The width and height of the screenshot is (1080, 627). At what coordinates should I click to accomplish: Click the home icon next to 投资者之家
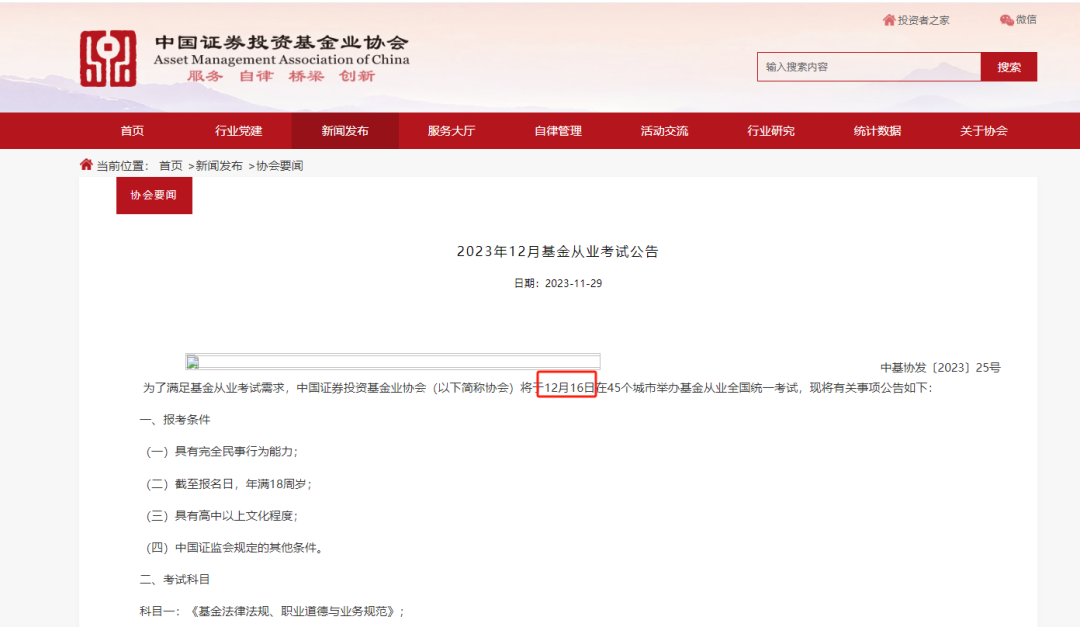[x=888, y=19]
